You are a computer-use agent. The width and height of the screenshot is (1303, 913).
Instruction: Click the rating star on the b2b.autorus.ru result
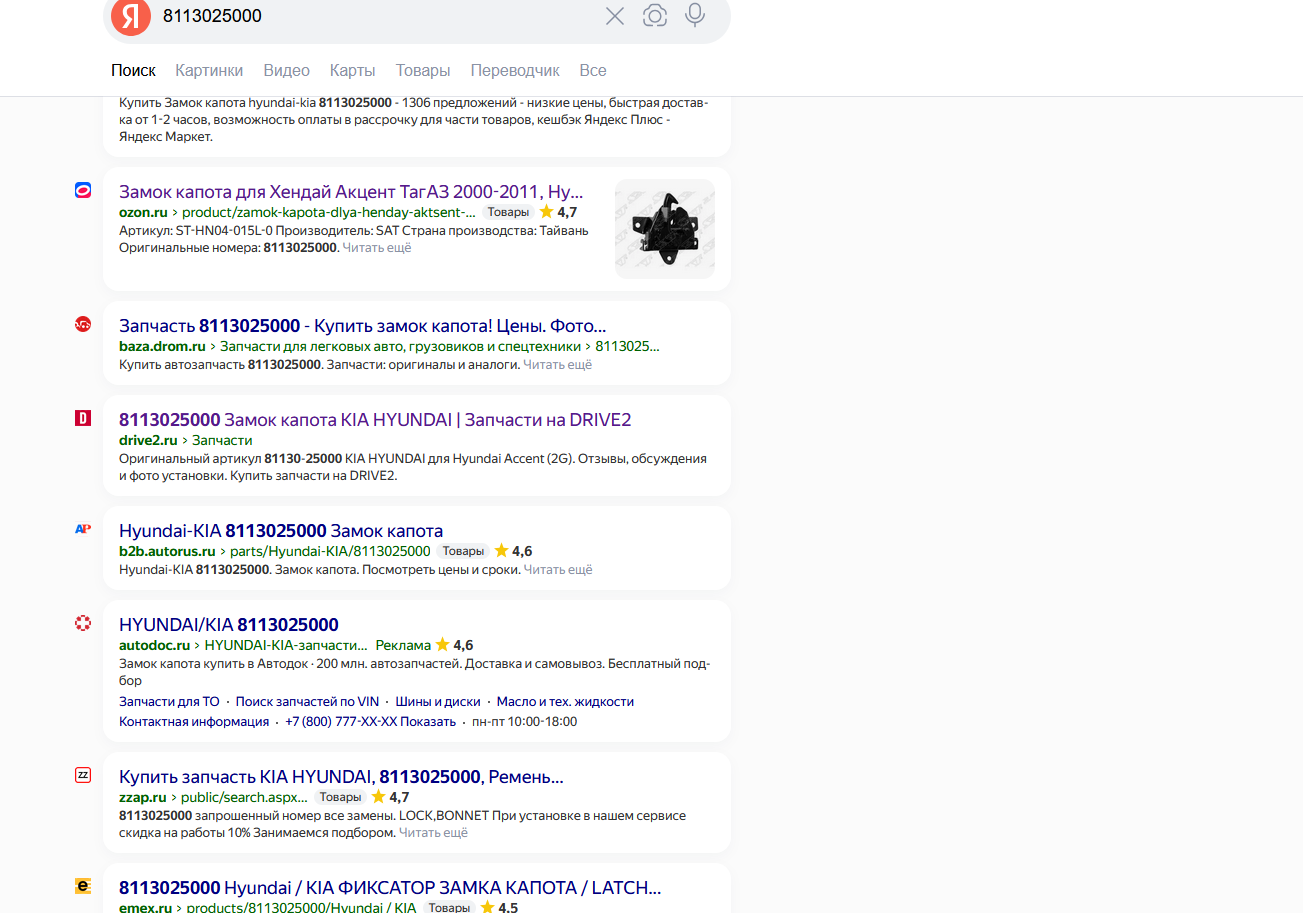tap(502, 551)
